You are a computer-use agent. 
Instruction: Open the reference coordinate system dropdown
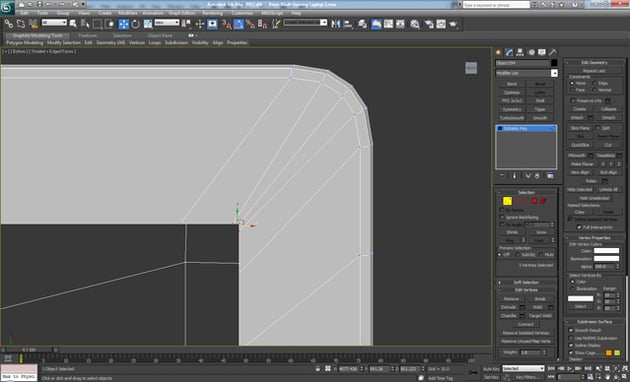pyautogui.click(x=167, y=23)
